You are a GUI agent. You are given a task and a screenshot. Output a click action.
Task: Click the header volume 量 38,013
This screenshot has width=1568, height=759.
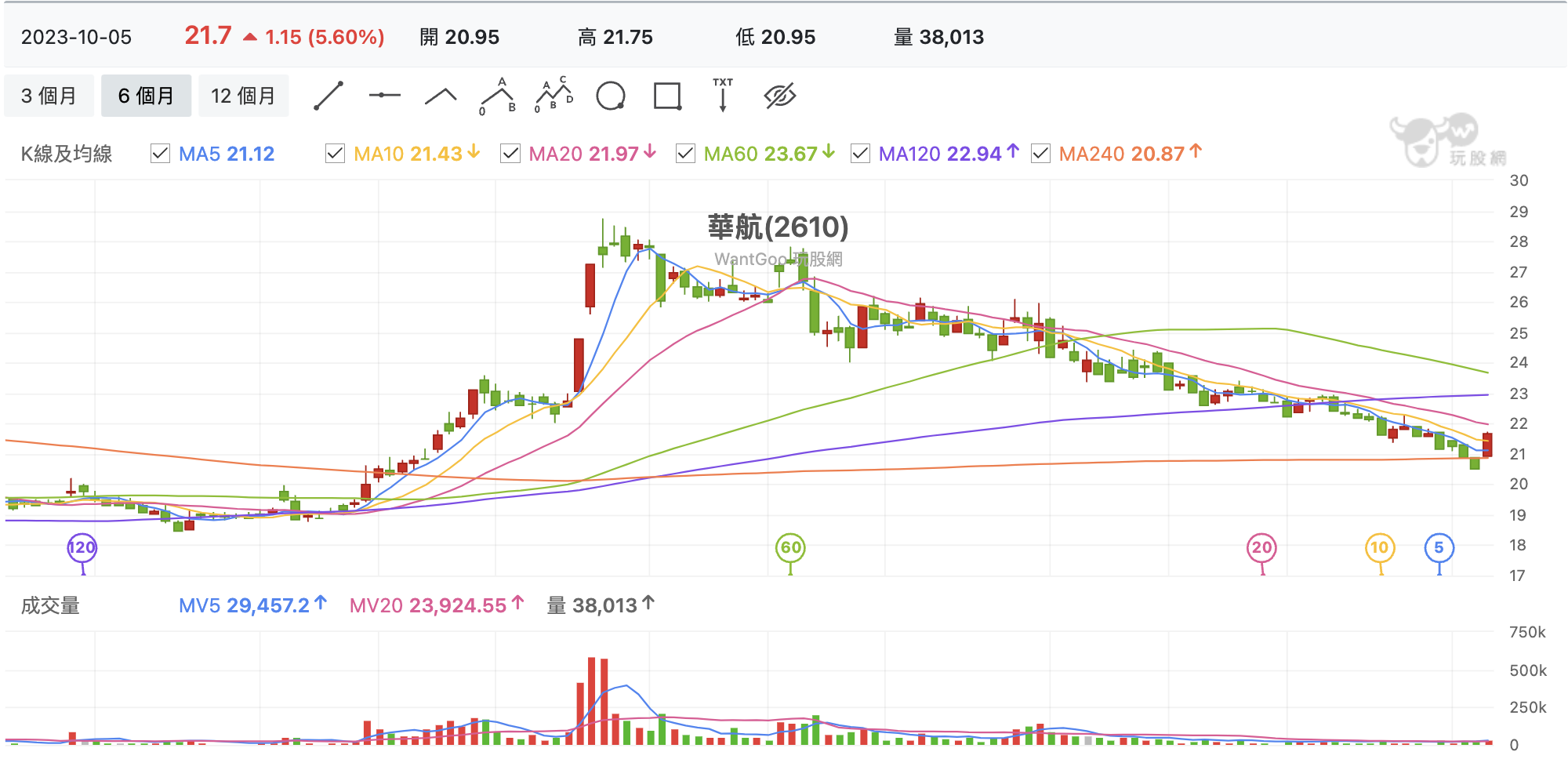(939, 37)
